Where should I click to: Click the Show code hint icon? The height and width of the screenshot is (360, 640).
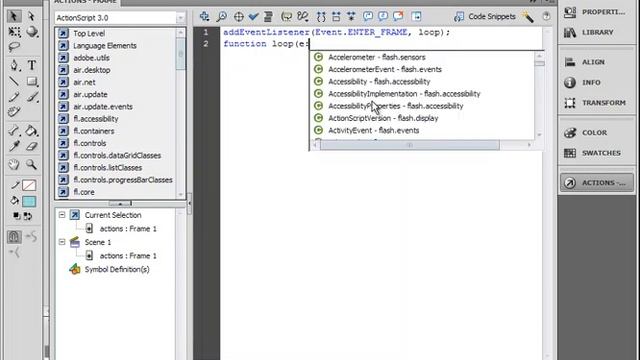click(x=287, y=16)
